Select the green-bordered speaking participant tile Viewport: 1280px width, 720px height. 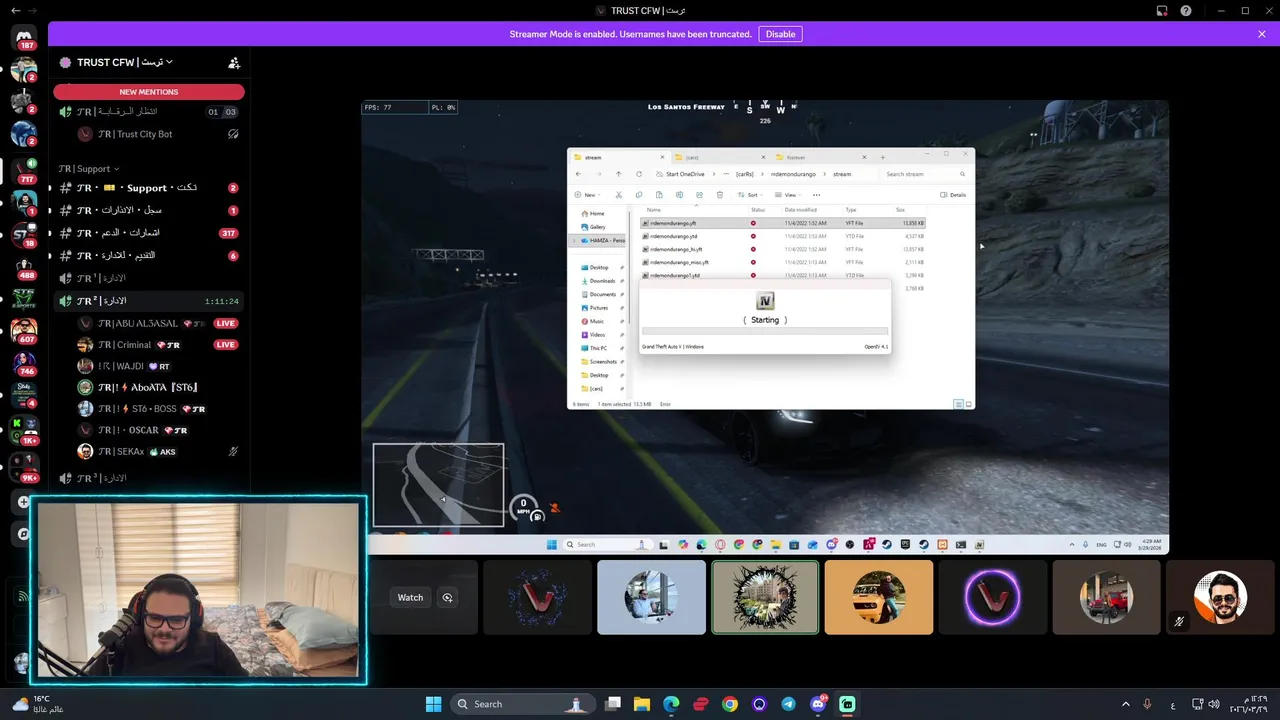click(x=765, y=597)
